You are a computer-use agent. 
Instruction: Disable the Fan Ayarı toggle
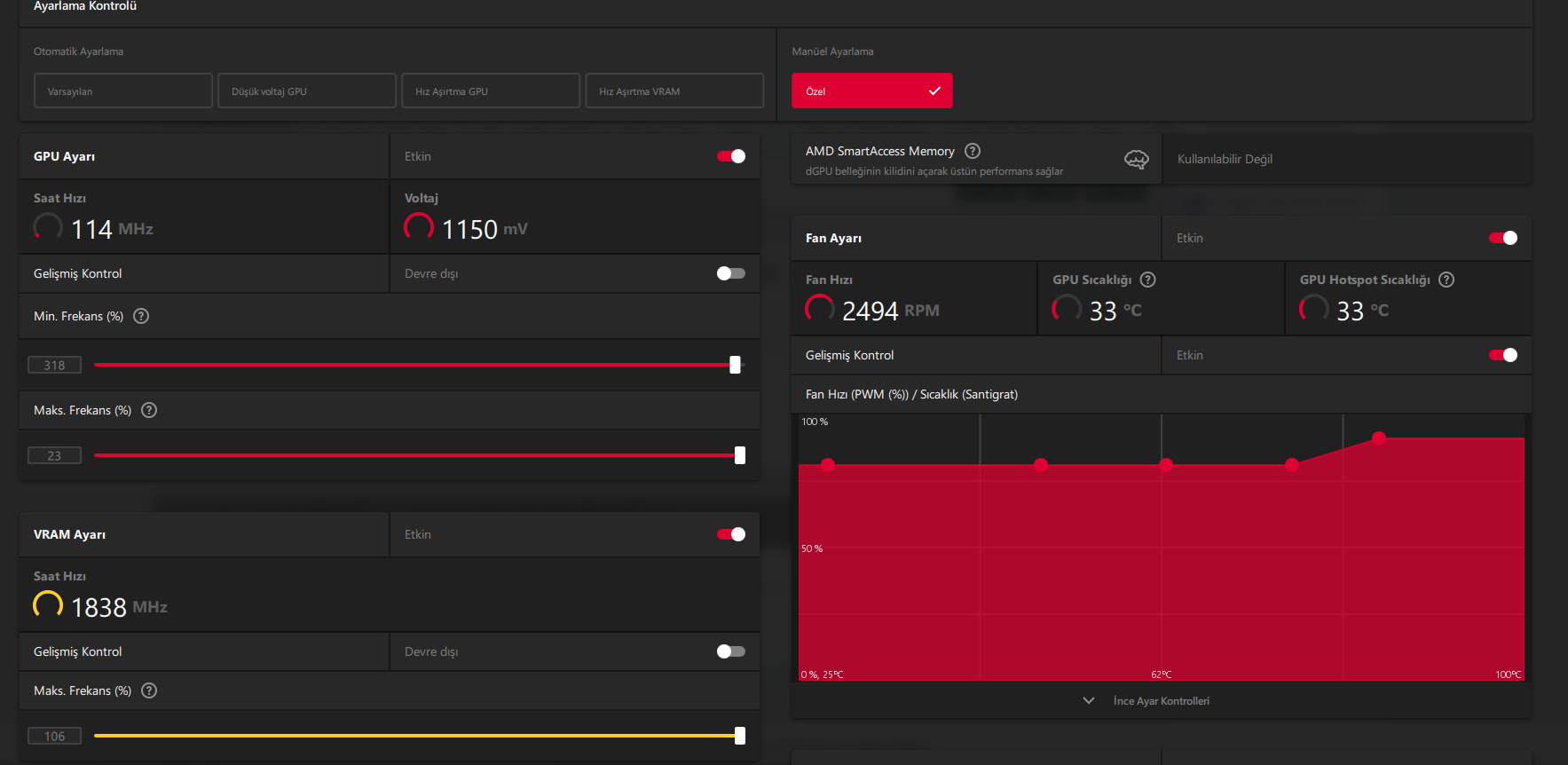(1503, 238)
